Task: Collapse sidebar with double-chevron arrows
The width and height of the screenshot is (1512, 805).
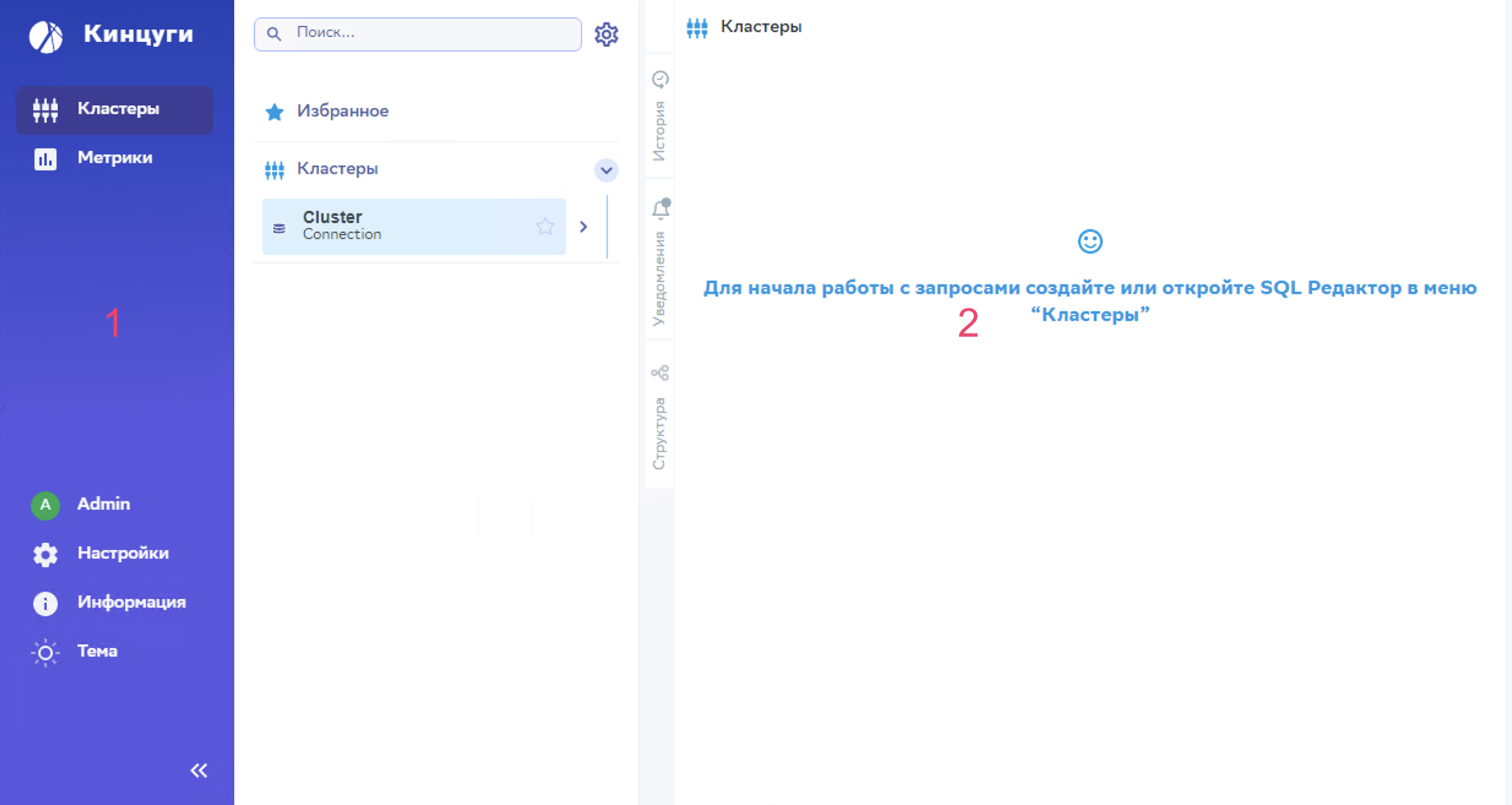Action: tap(198, 771)
